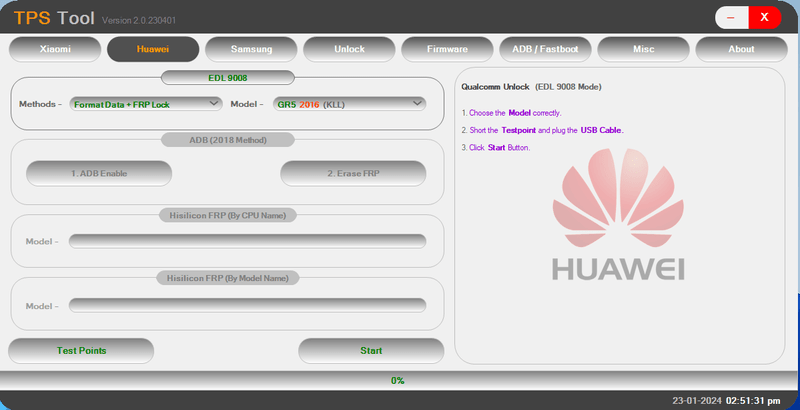Select Hisilicon FRP (By CPU Name) header

click(x=228, y=215)
